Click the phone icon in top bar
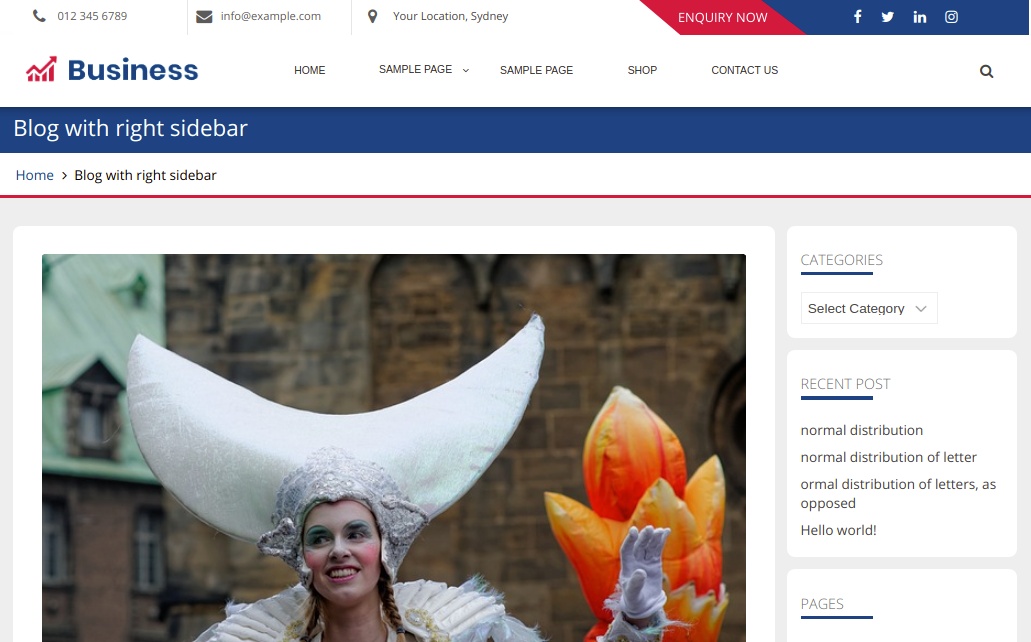Viewport: 1031px width, 642px height. (39, 16)
